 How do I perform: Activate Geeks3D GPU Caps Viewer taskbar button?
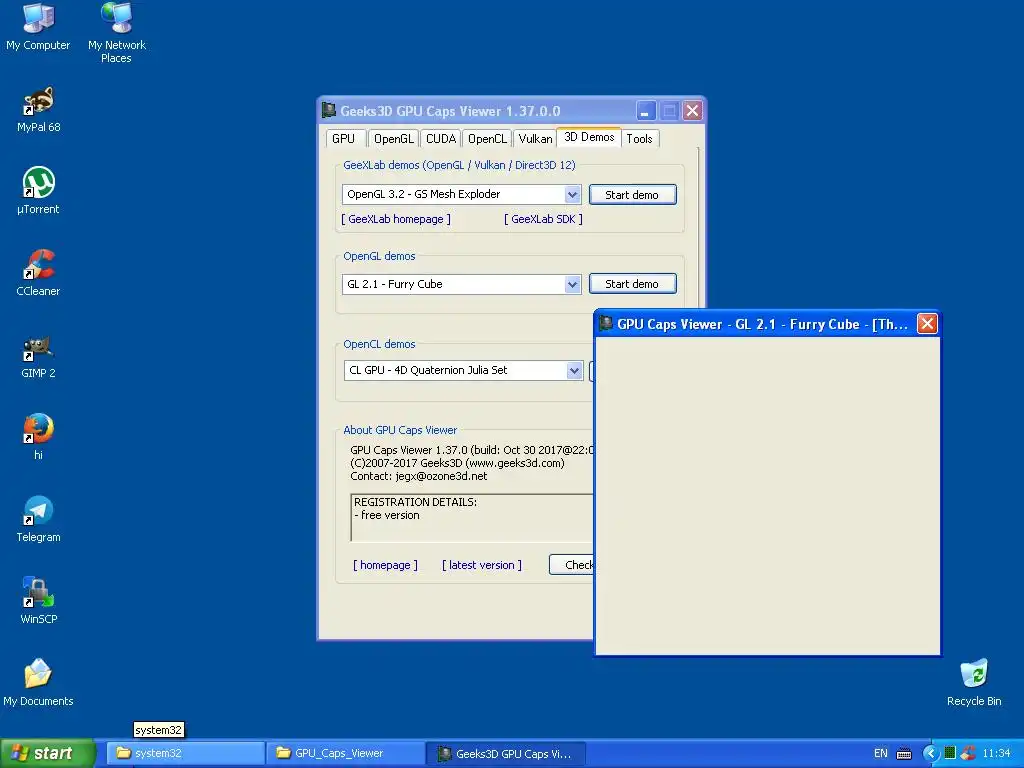[x=505, y=753]
